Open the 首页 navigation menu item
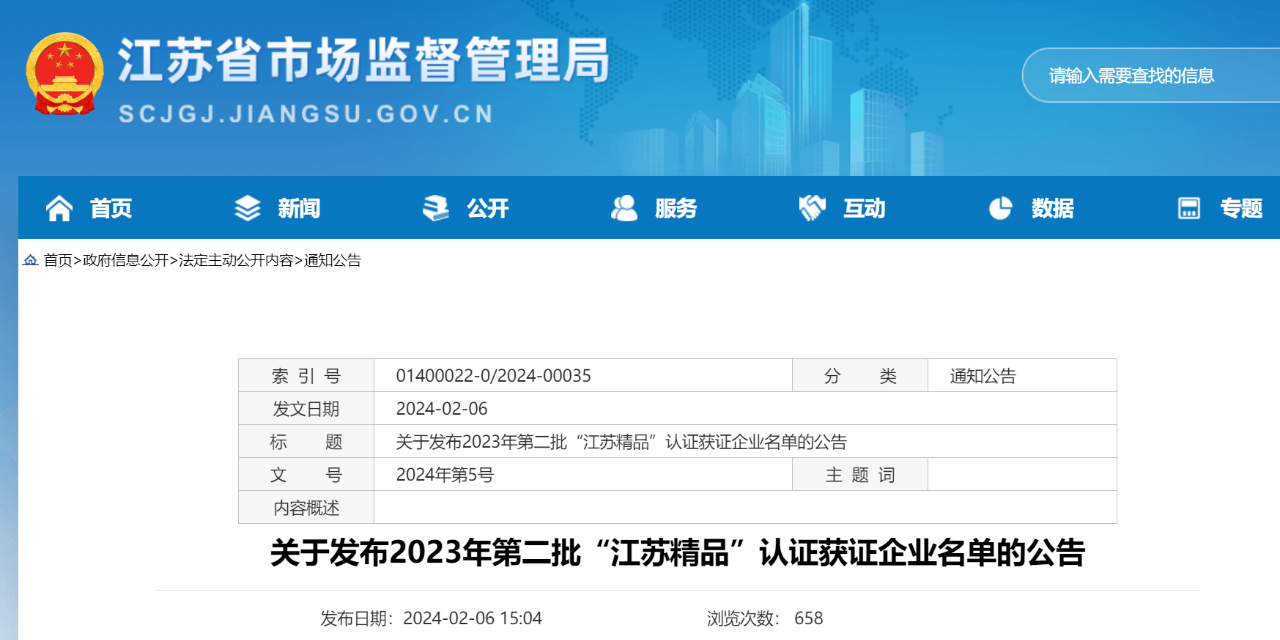 [x=111, y=208]
